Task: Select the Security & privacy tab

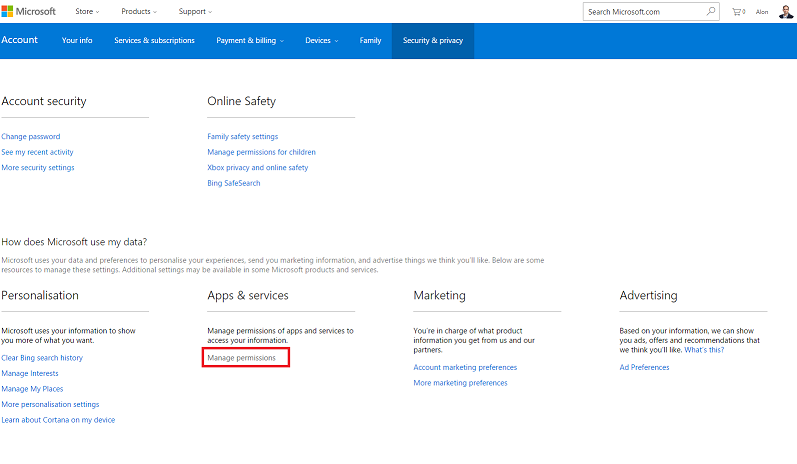Action: [x=433, y=41]
